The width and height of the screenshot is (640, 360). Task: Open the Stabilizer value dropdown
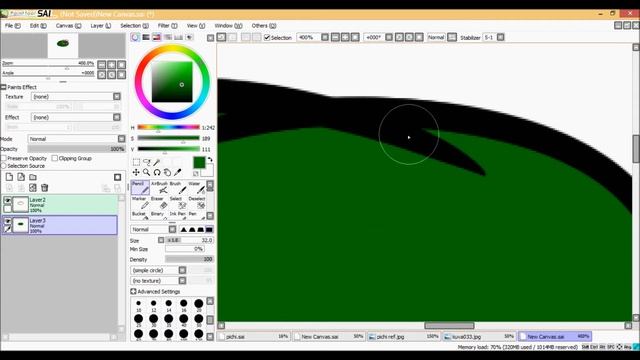click(x=500, y=38)
